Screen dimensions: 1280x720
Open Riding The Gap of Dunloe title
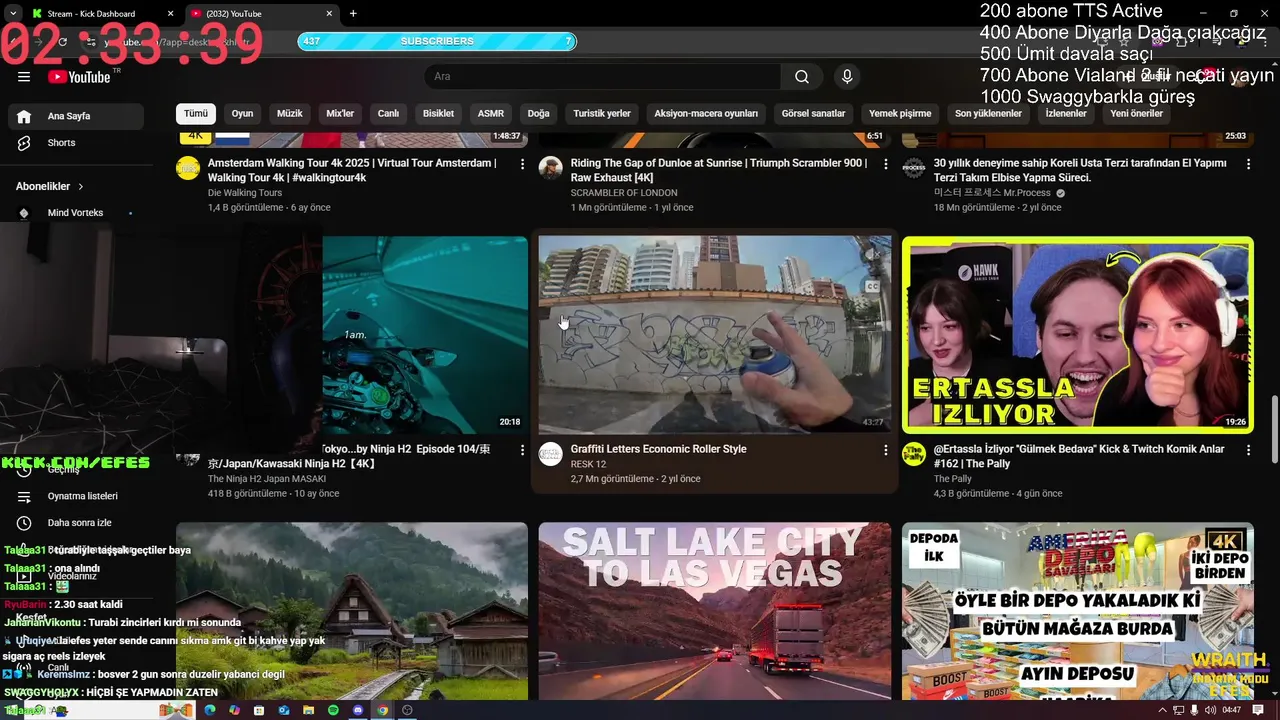pos(719,170)
